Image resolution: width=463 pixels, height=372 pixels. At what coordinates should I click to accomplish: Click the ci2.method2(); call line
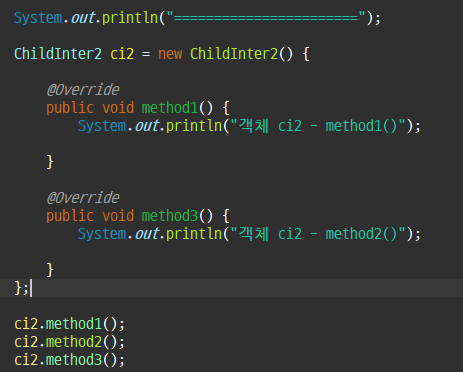(x=69, y=342)
